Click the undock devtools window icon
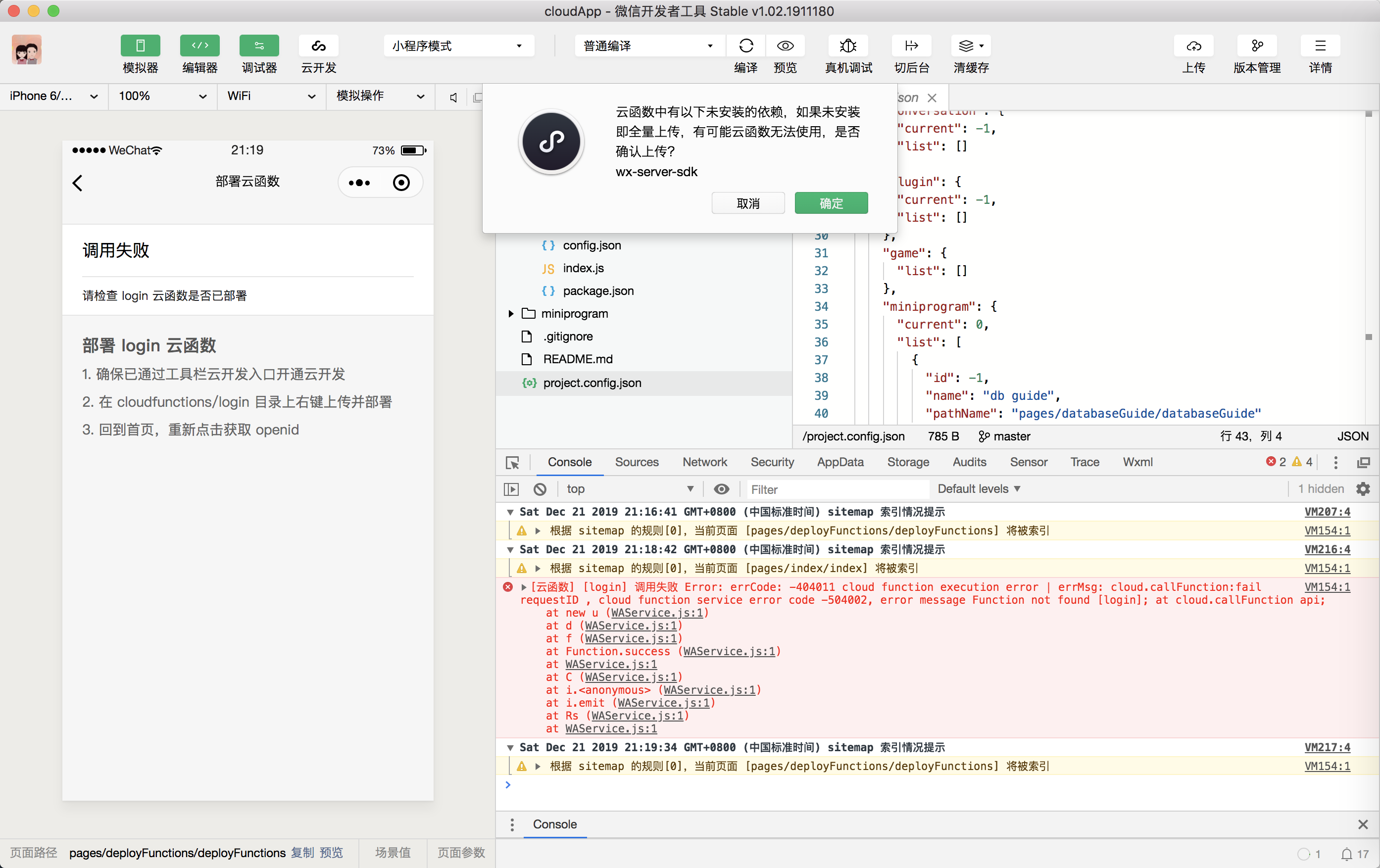1380x868 pixels. (x=1363, y=462)
